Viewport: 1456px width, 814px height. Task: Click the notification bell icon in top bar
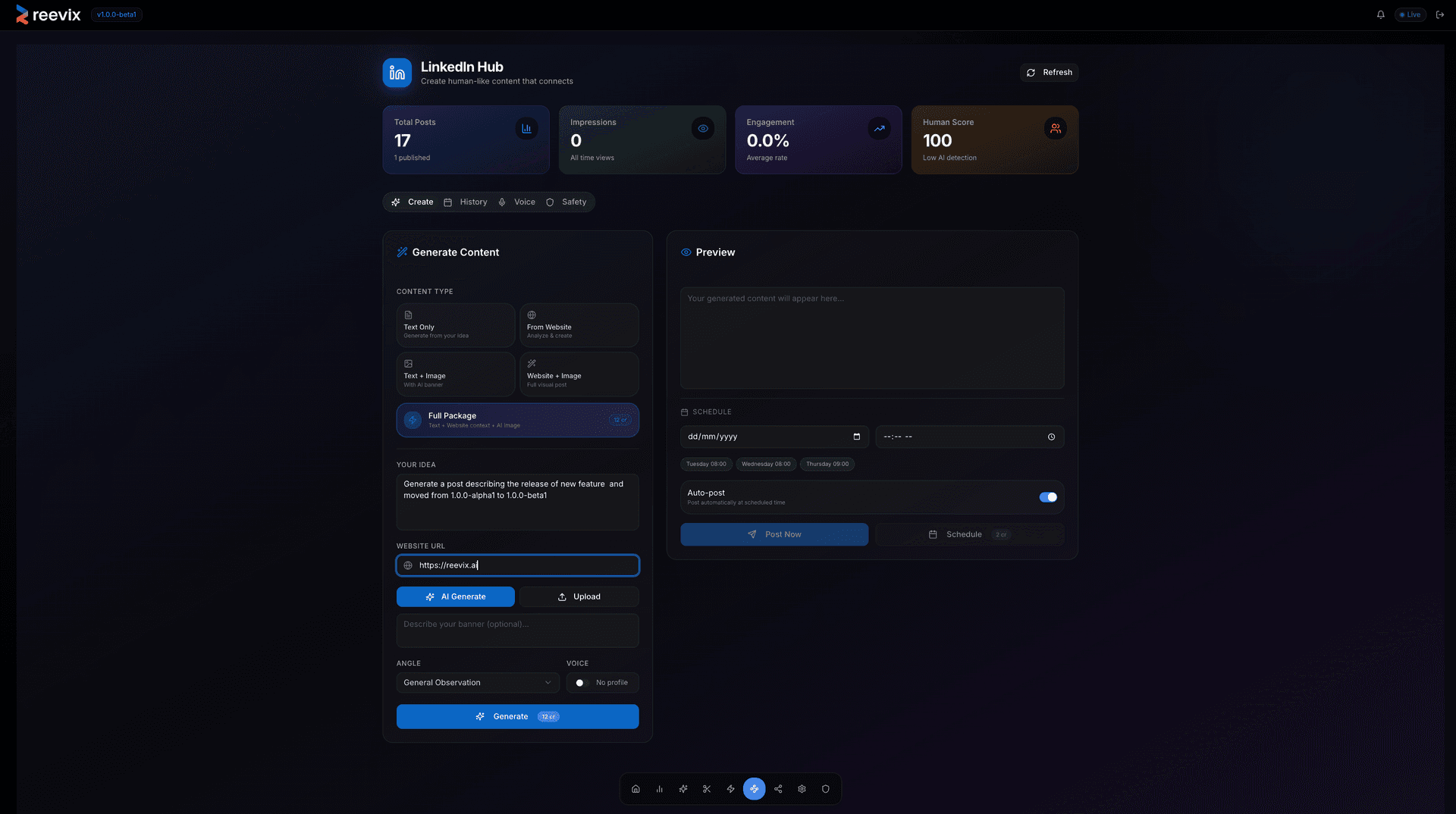1380,14
